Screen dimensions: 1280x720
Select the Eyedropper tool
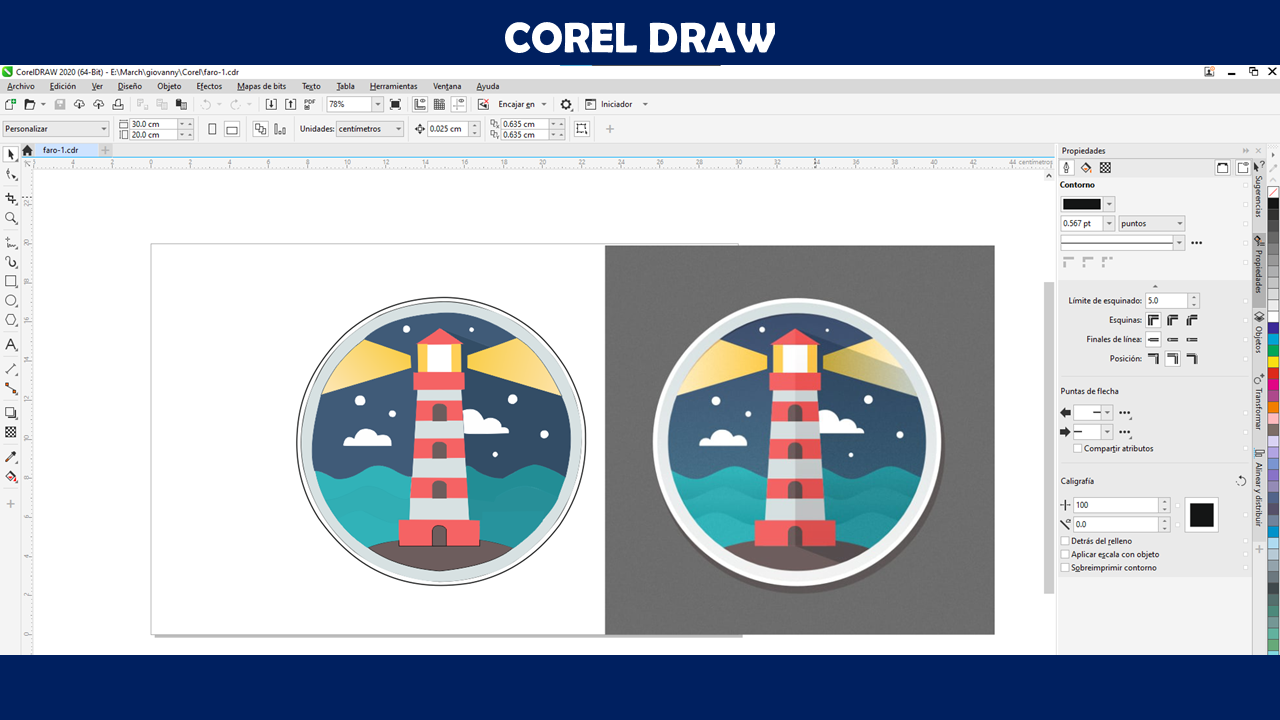click(11, 457)
